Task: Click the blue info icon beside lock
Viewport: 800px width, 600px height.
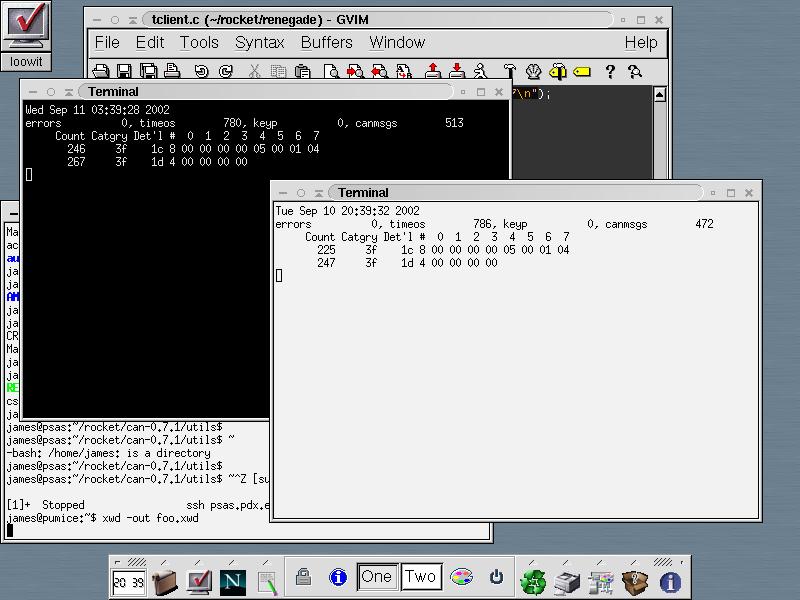Action: [x=338, y=577]
